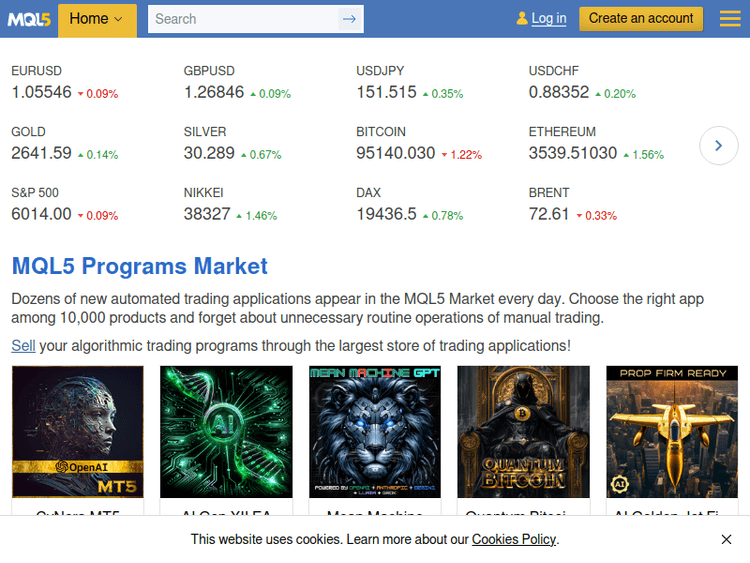Show next quotes with the right chevron
The width and height of the screenshot is (750, 563).
[718, 146]
